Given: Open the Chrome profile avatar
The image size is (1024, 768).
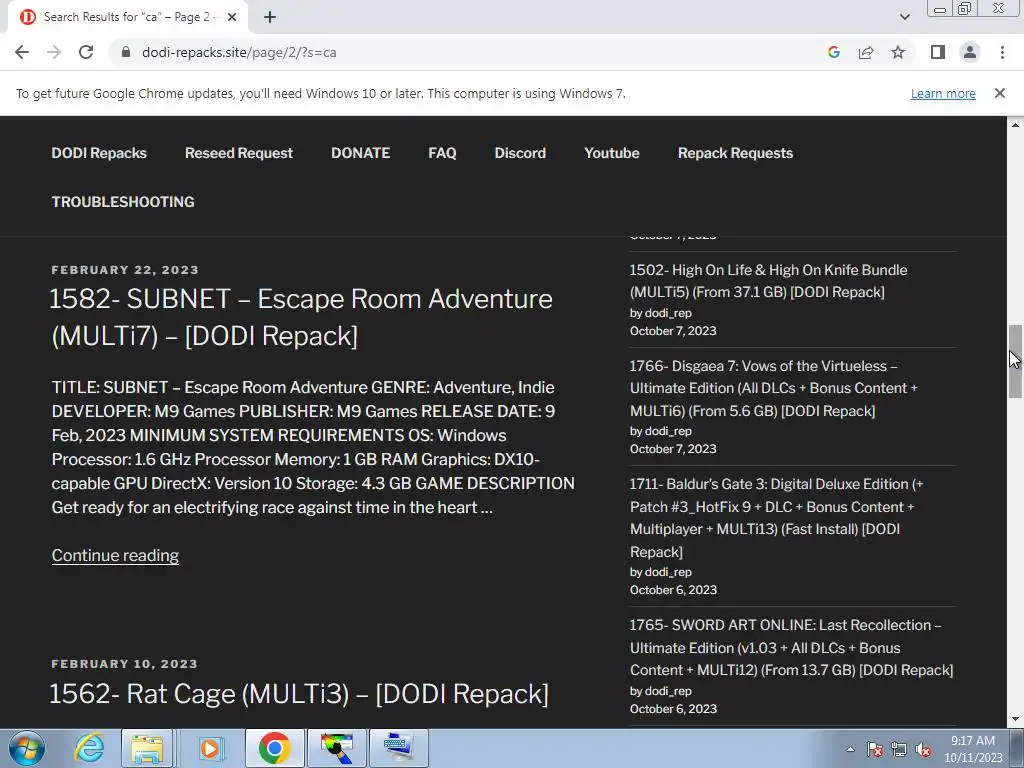Looking at the screenshot, I should coord(970,52).
